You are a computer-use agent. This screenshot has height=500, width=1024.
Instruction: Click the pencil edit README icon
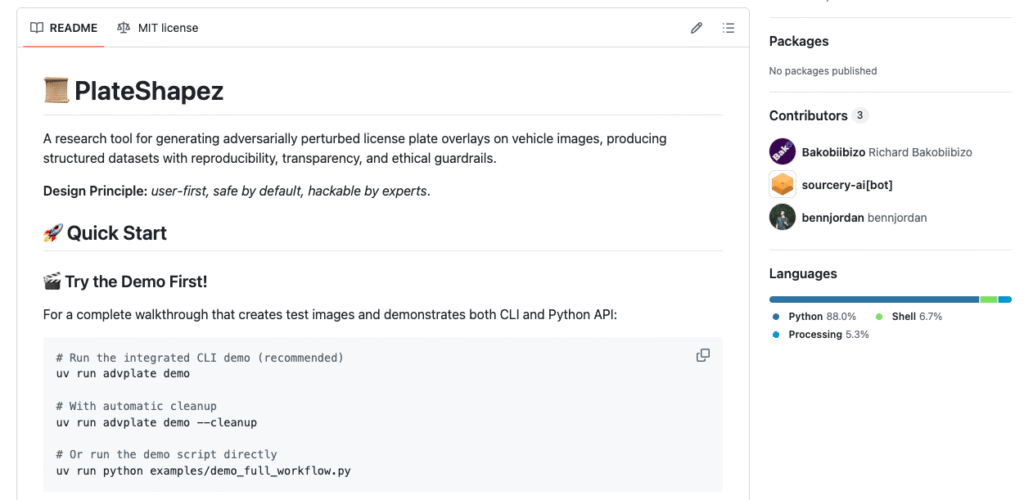697,28
